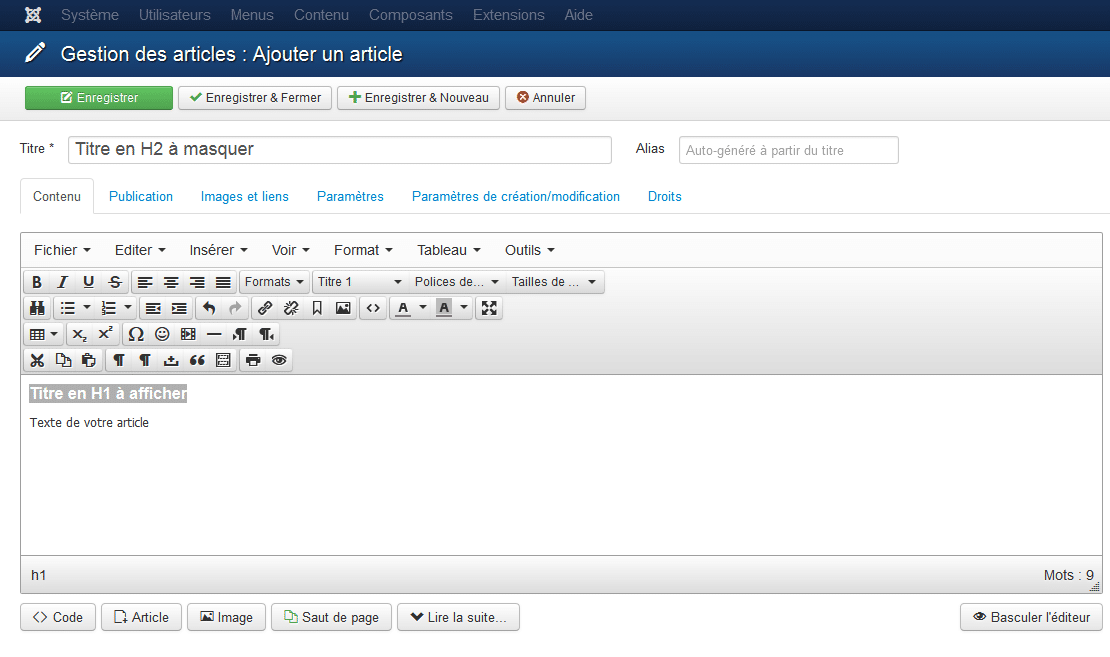
Task: Toggle italic formatting
Action: pyautogui.click(x=62, y=282)
